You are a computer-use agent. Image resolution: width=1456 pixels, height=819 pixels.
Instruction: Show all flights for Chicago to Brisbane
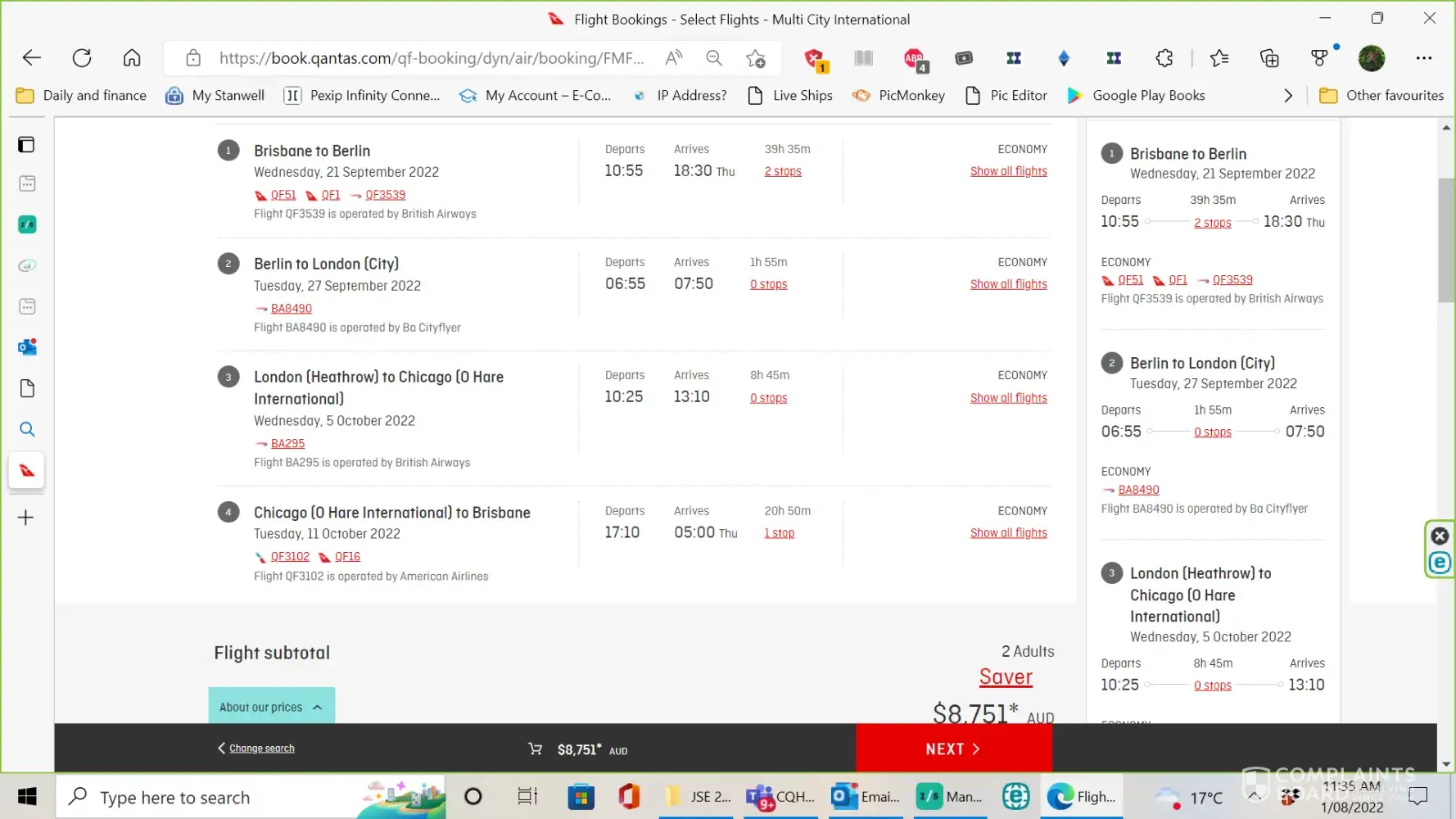point(1008,533)
